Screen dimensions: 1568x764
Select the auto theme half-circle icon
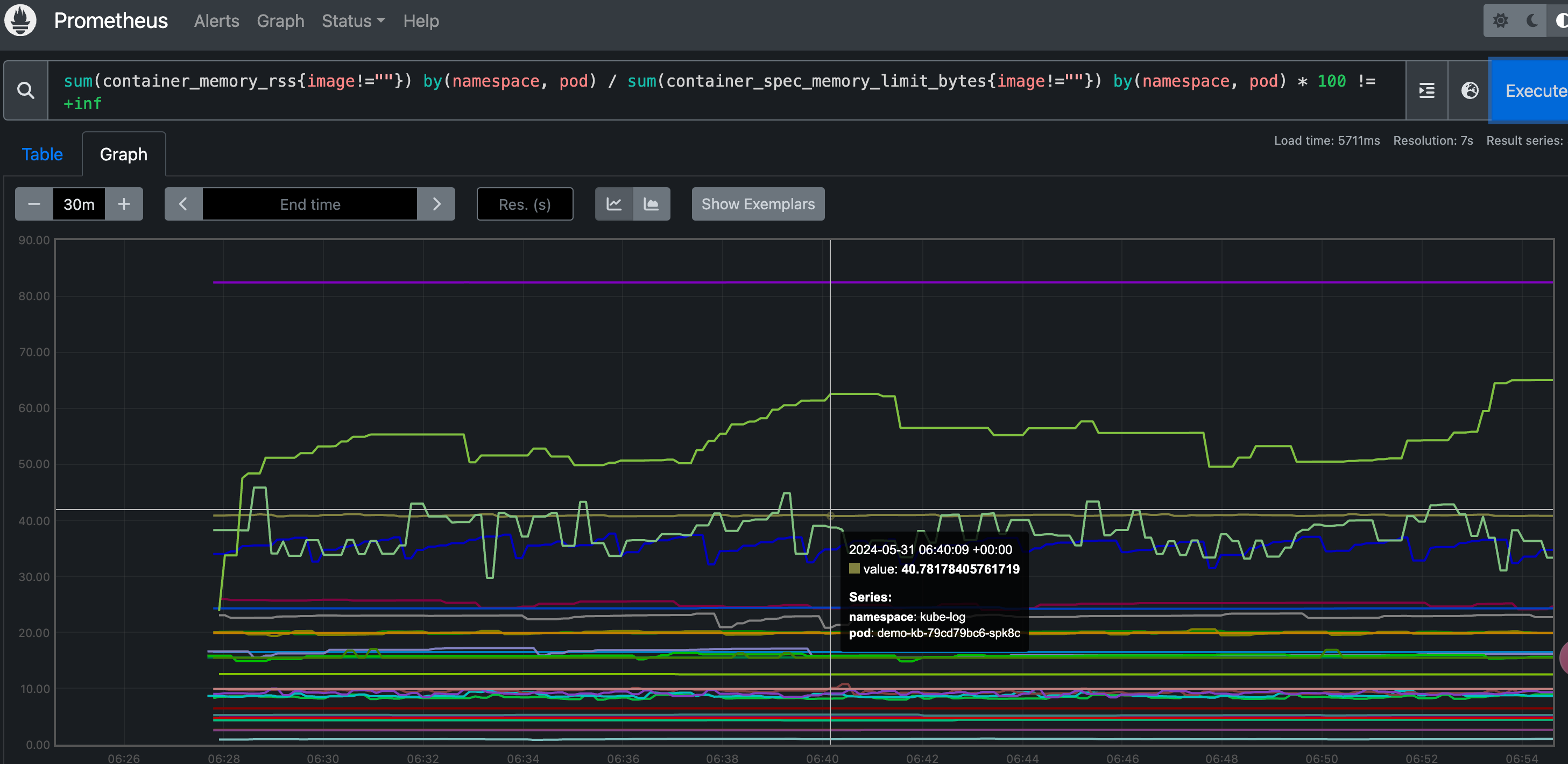tap(1559, 20)
